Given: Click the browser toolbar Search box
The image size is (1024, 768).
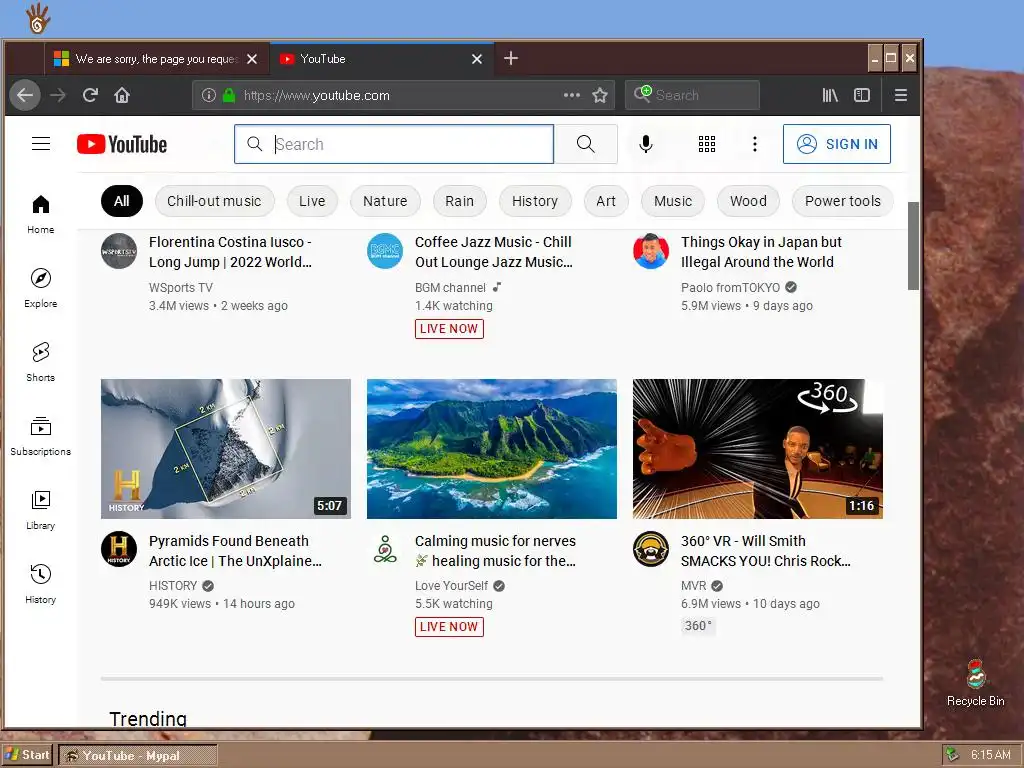Looking at the screenshot, I should pos(692,95).
